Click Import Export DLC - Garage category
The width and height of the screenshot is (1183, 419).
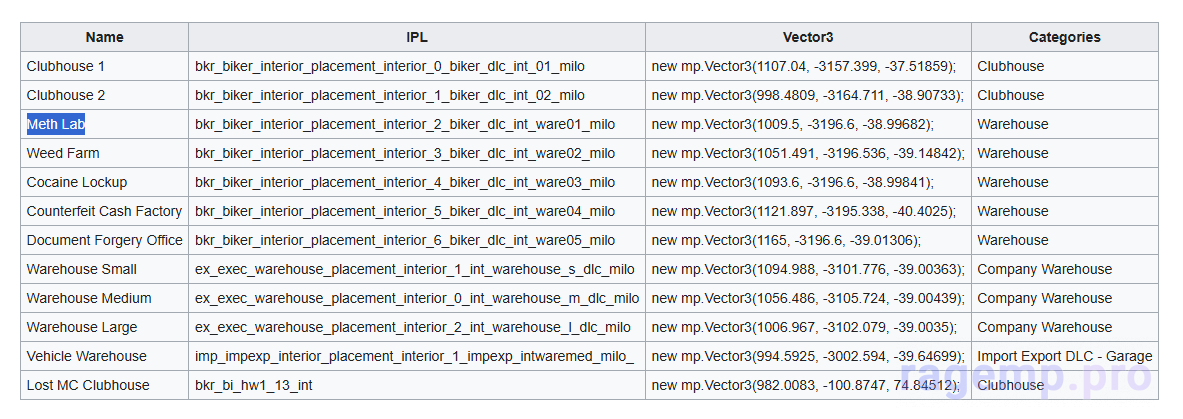click(1064, 356)
